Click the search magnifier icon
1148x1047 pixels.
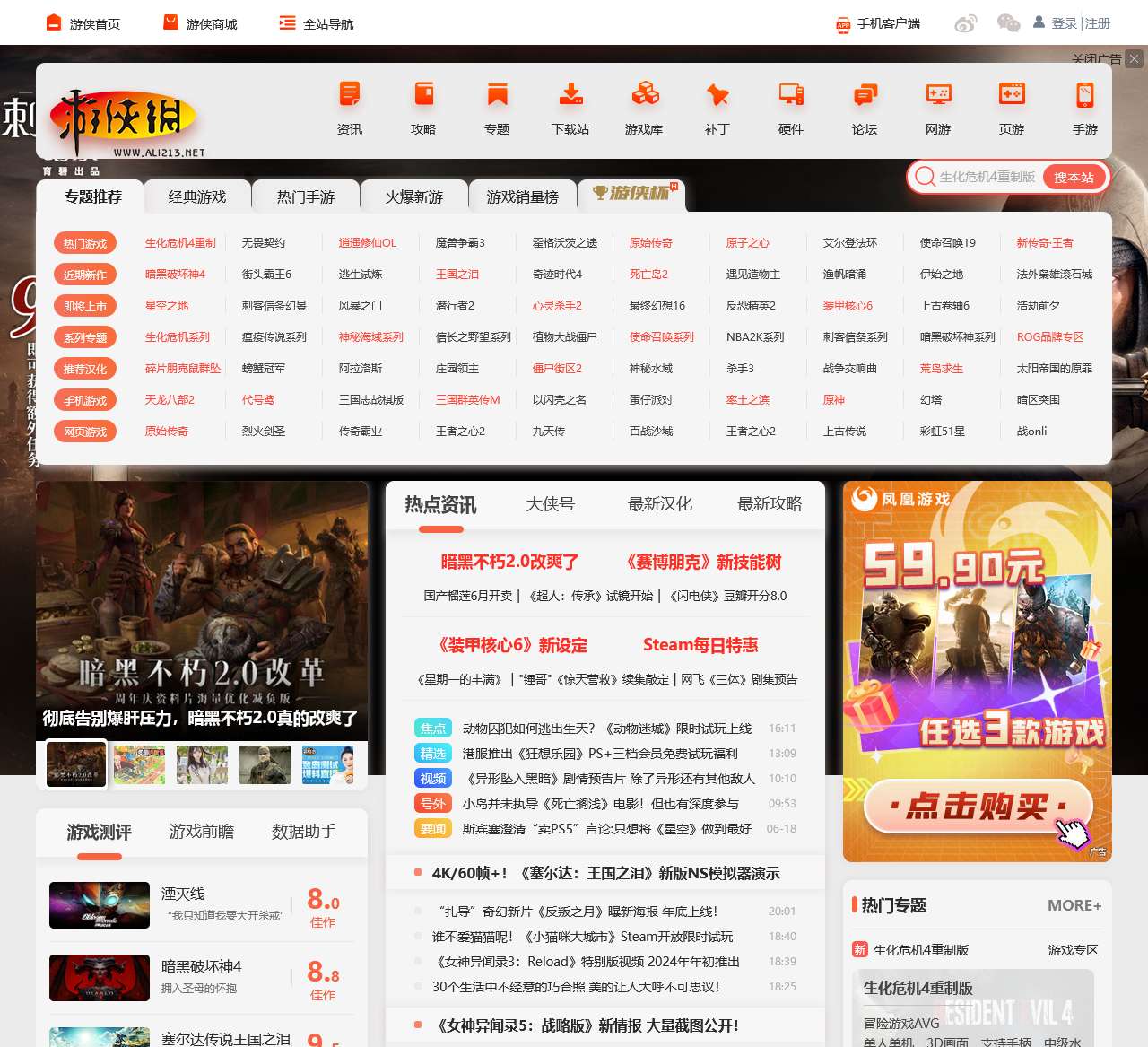click(x=925, y=177)
